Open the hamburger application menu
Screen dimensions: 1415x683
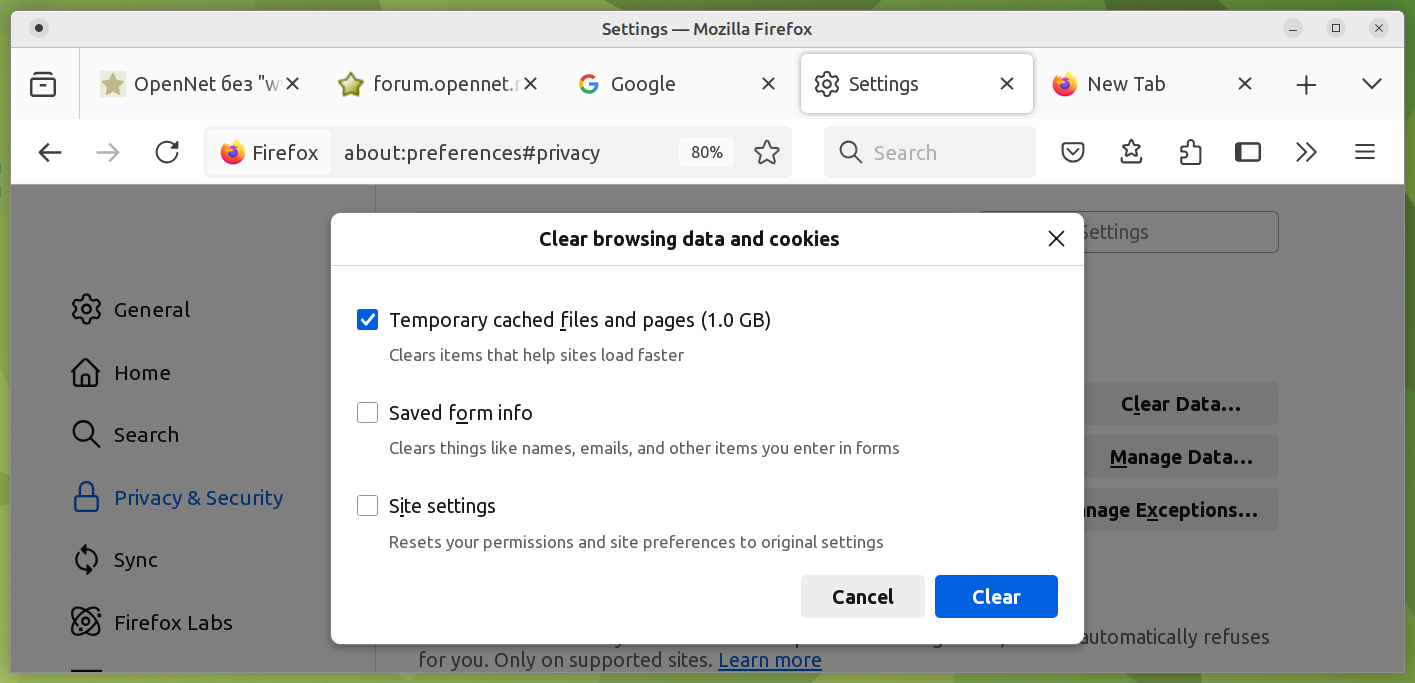[1365, 152]
